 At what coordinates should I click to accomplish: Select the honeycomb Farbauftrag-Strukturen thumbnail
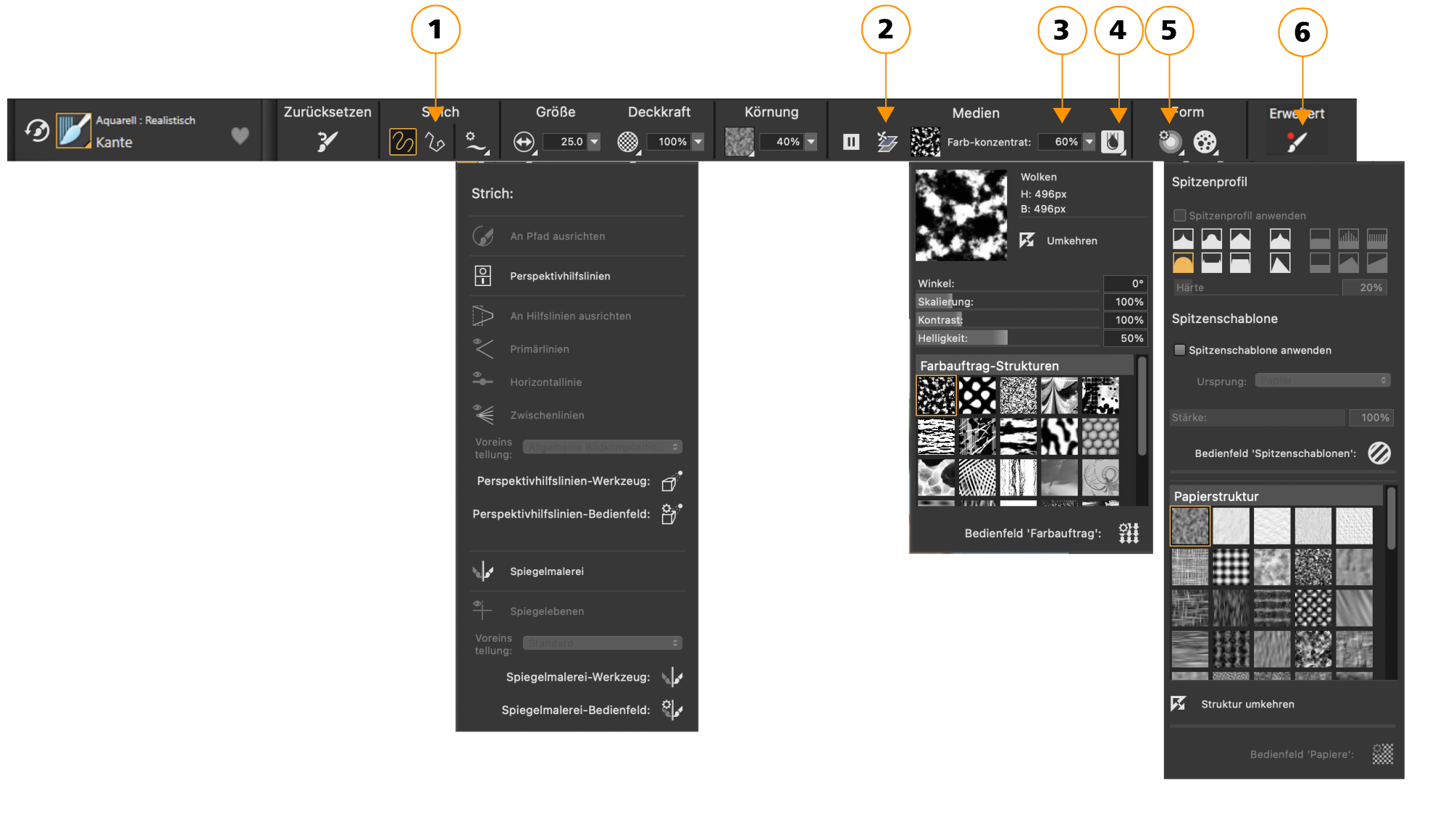pos(1100,437)
